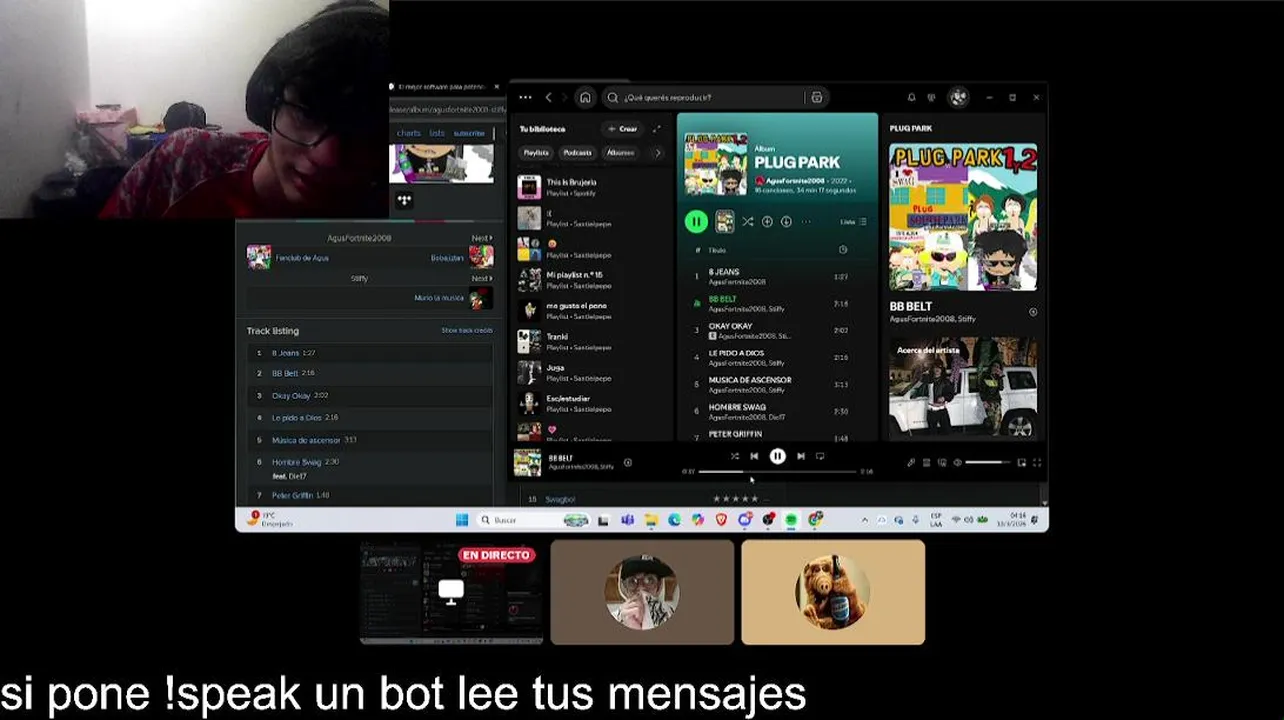Toggle album shuffle below Plug Park title
The width and height of the screenshot is (1284, 720).
point(747,222)
